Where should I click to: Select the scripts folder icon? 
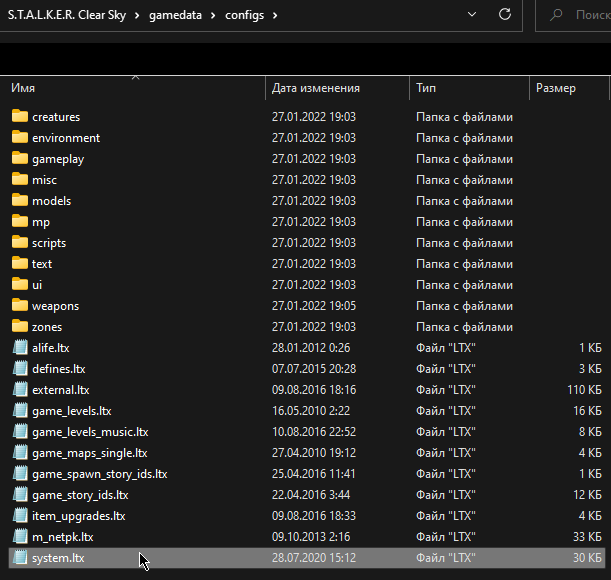[20, 243]
